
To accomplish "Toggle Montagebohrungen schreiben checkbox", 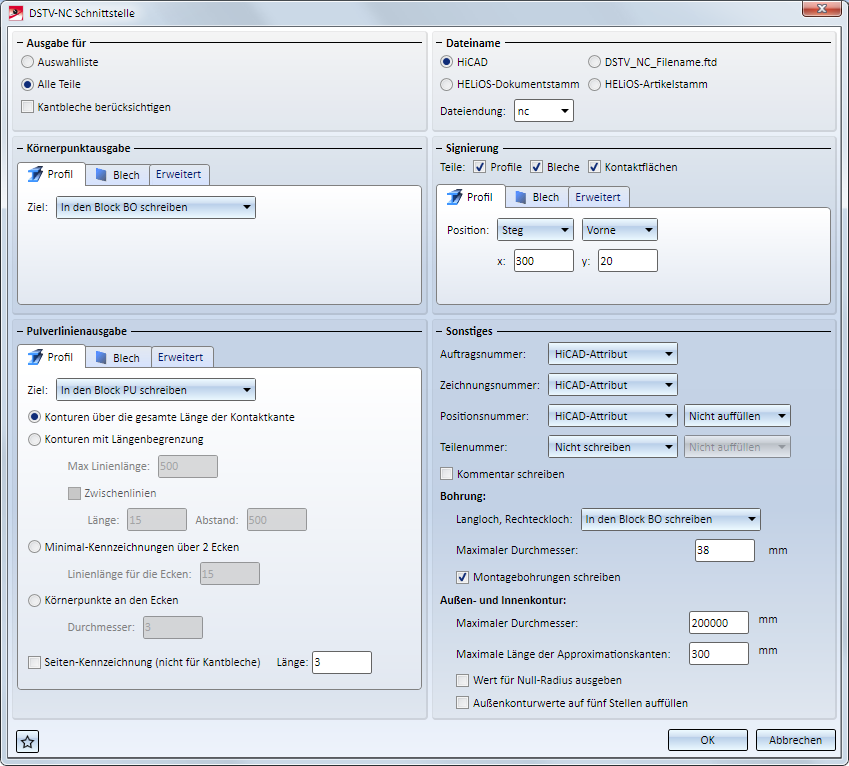I will 462,577.
